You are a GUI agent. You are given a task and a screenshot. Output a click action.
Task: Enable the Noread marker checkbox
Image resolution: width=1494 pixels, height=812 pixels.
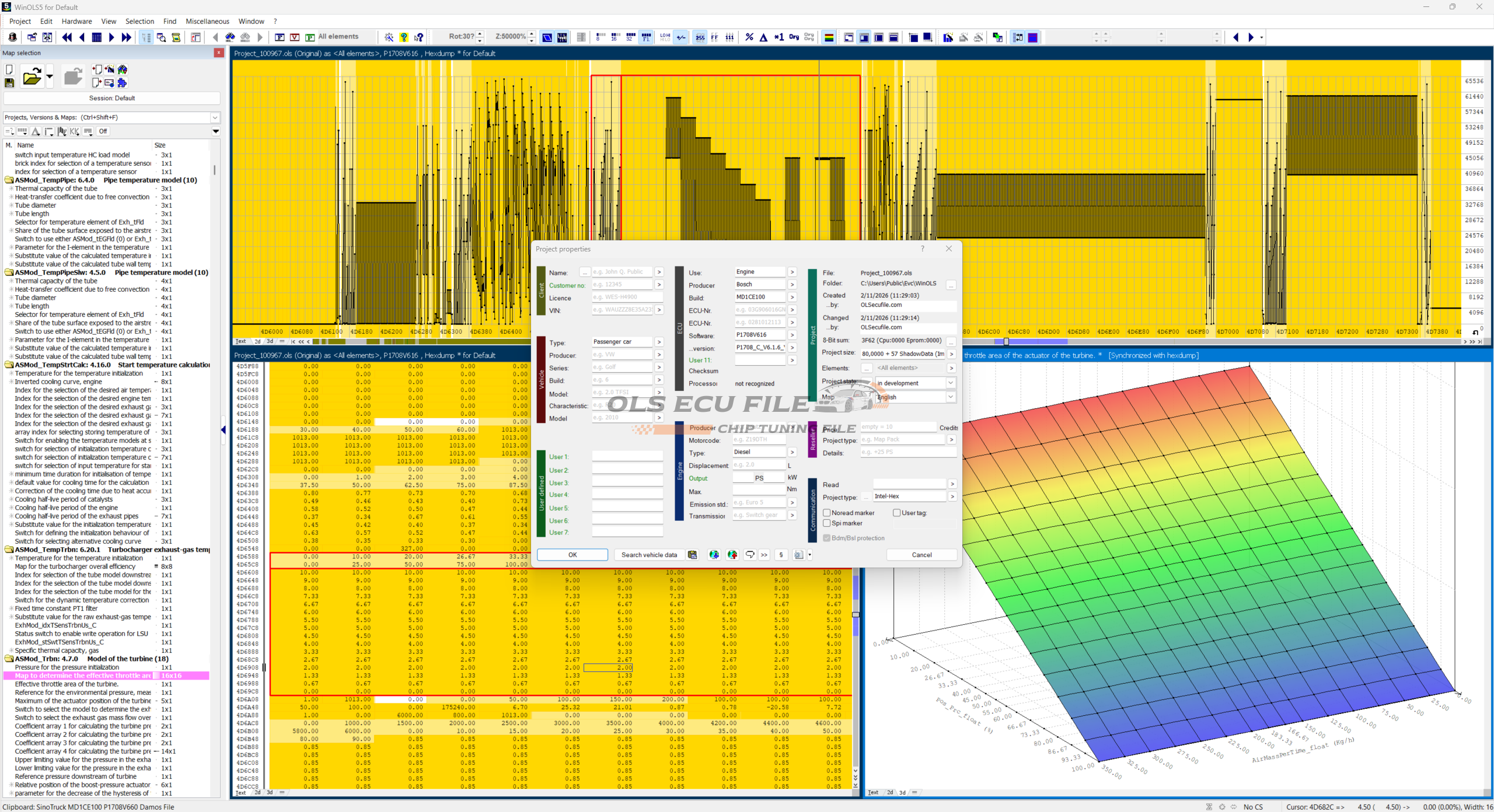826,513
